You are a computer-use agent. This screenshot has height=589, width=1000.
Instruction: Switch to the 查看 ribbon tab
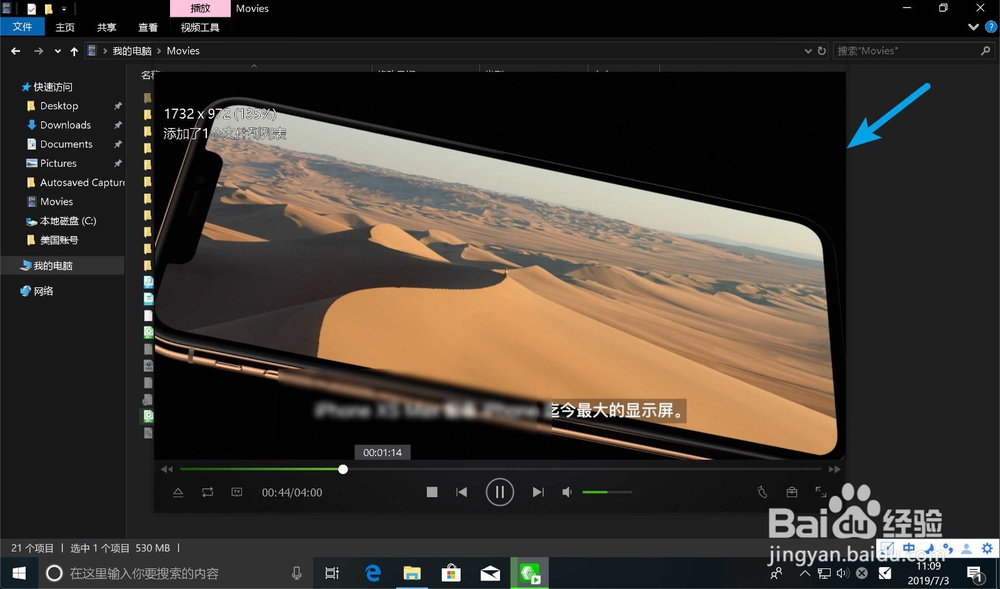click(x=148, y=27)
